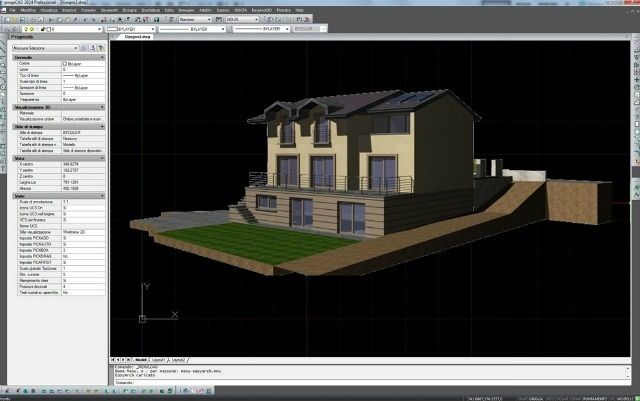Click the Posizioni decimali value

coord(83,287)
